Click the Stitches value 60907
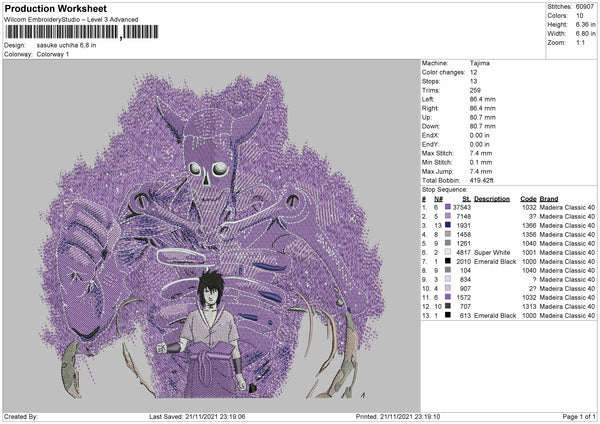Viewport: 600px width, 424px height. (x=585, y=7)
